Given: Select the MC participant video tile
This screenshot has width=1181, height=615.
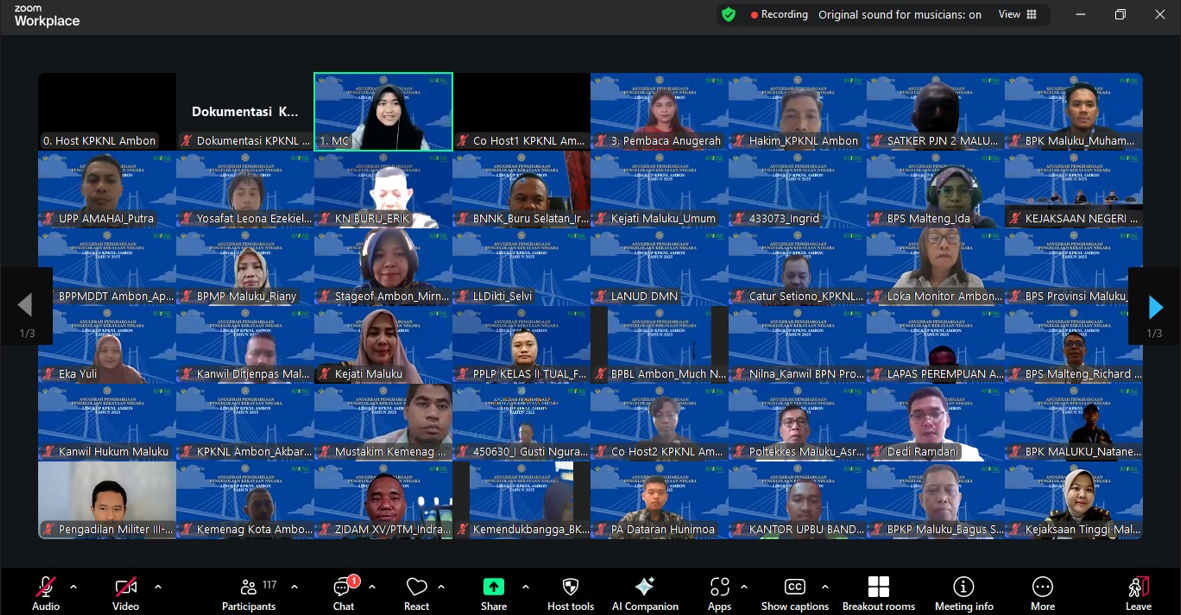Looking at the screenshot, I should (383, 111).
